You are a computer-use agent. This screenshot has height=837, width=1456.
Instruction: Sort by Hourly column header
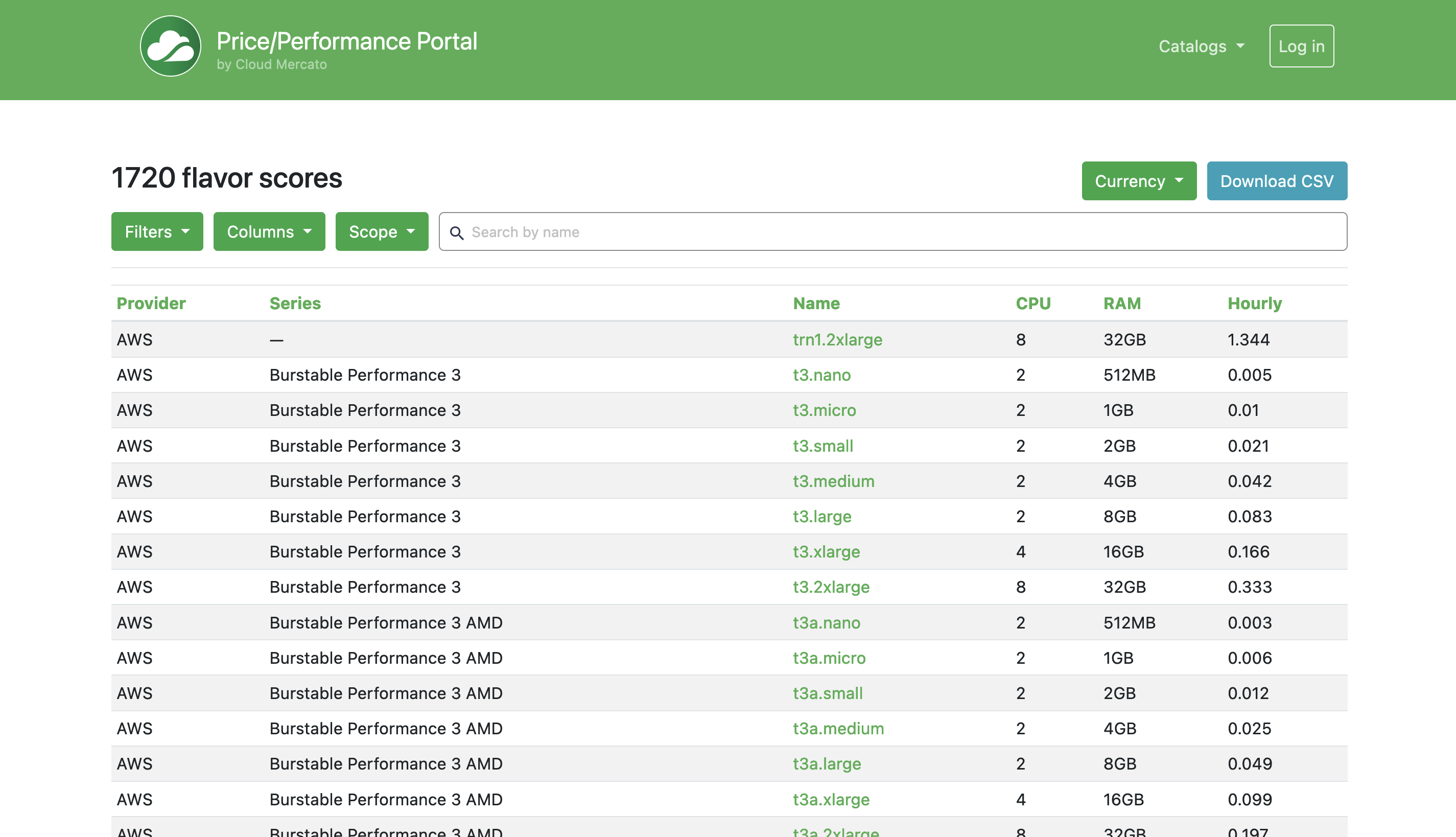click(x=1255, y=303)
